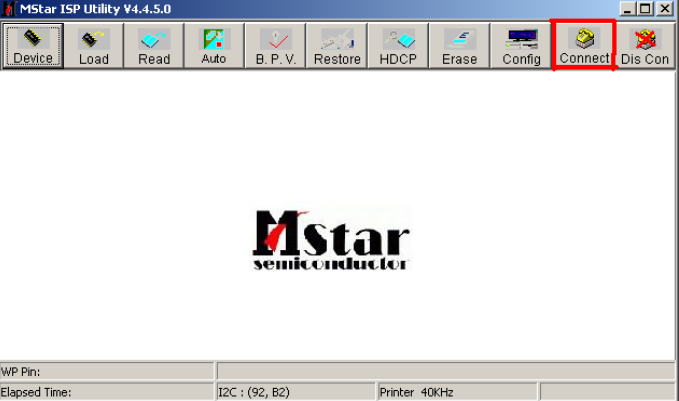This screenshot has width=679, height=401.
Task: Click the Elapsed Time status field
Action: point(107,392)
